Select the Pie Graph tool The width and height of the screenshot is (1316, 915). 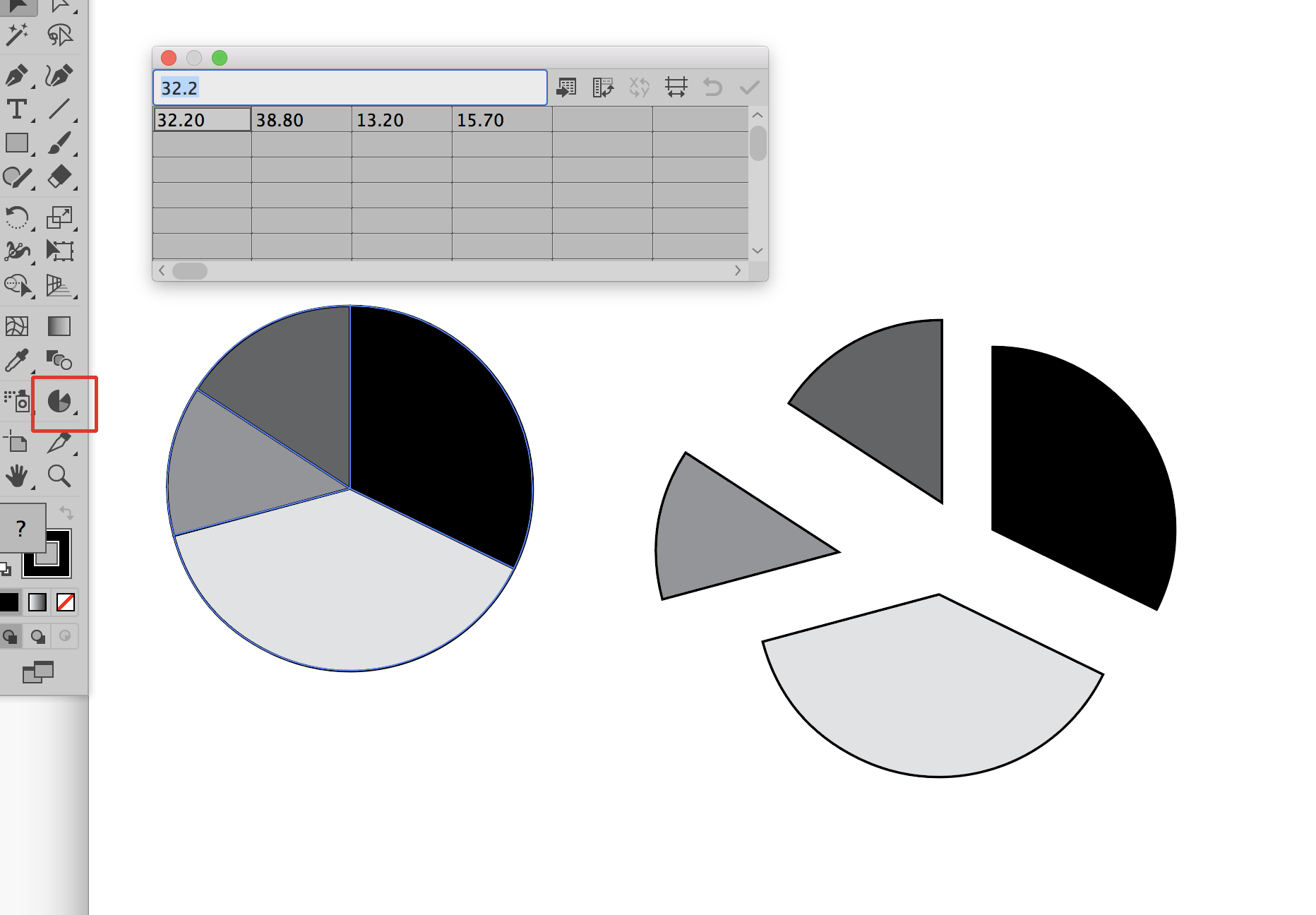point(59,402)
